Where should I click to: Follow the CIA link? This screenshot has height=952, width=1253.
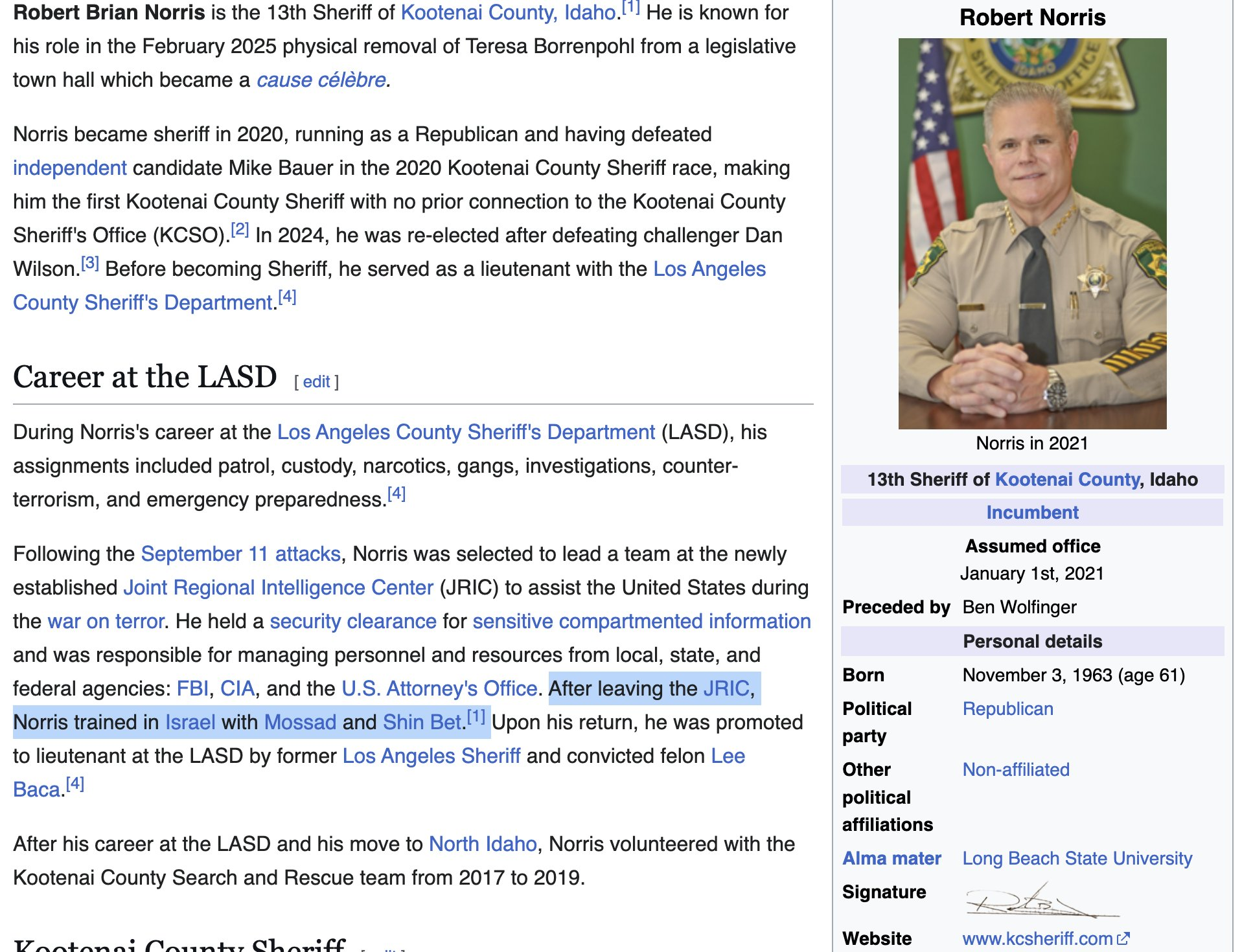(237, 688)
